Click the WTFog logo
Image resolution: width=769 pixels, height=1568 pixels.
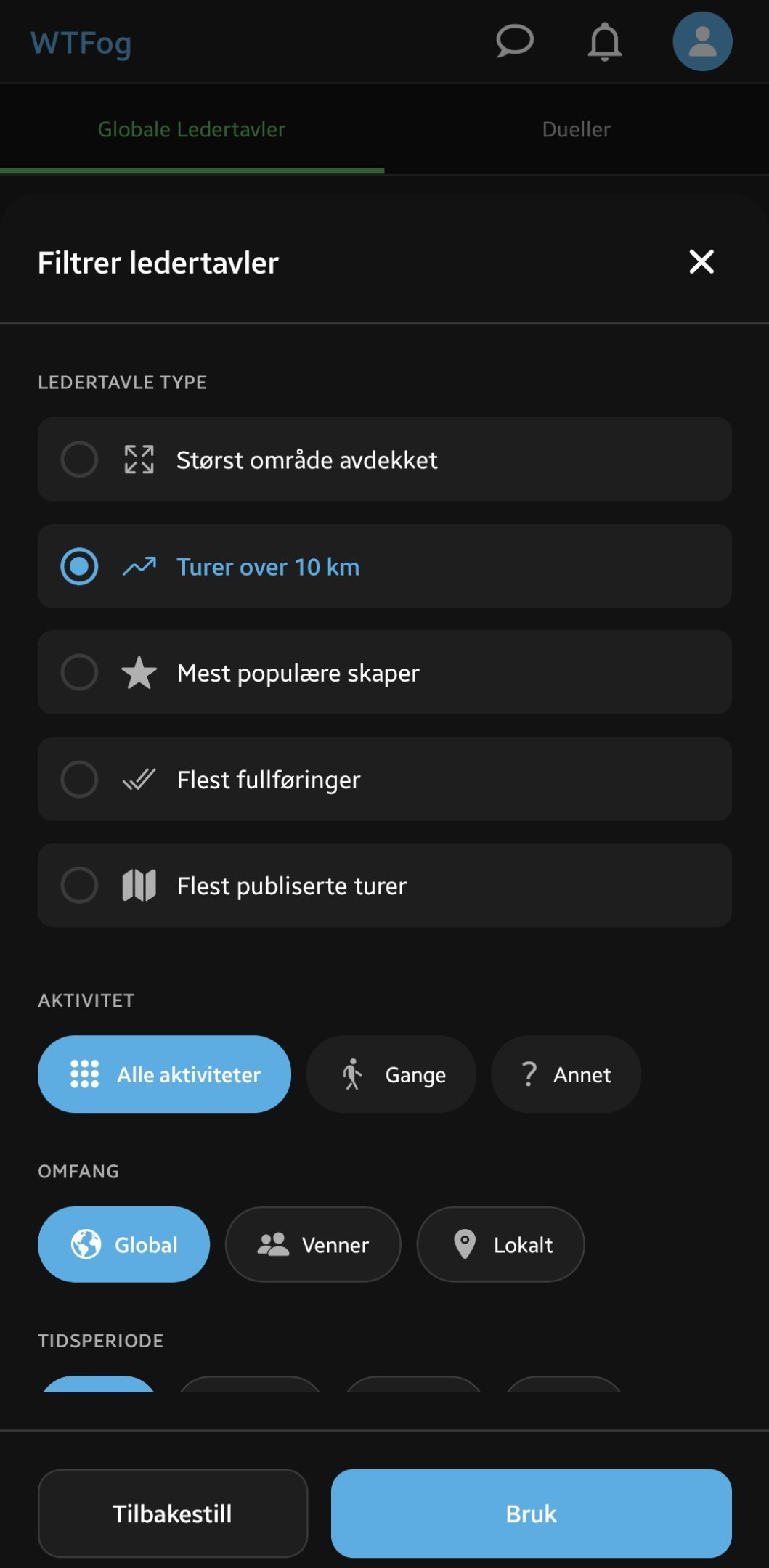pos(81,44)
